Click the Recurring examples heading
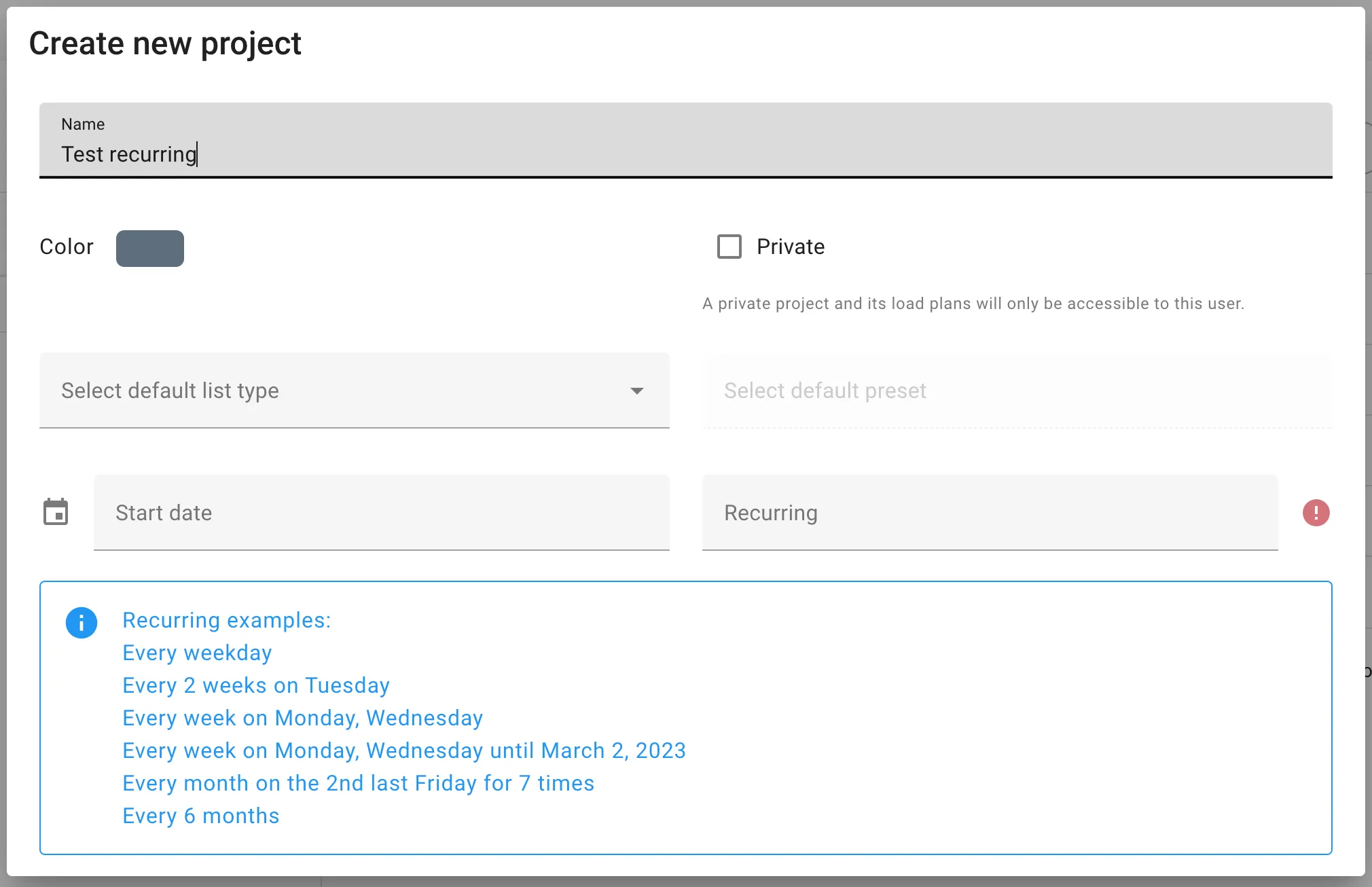Image resolution: width=1372 pixels, height=887 pixels. tap(226, 620)
